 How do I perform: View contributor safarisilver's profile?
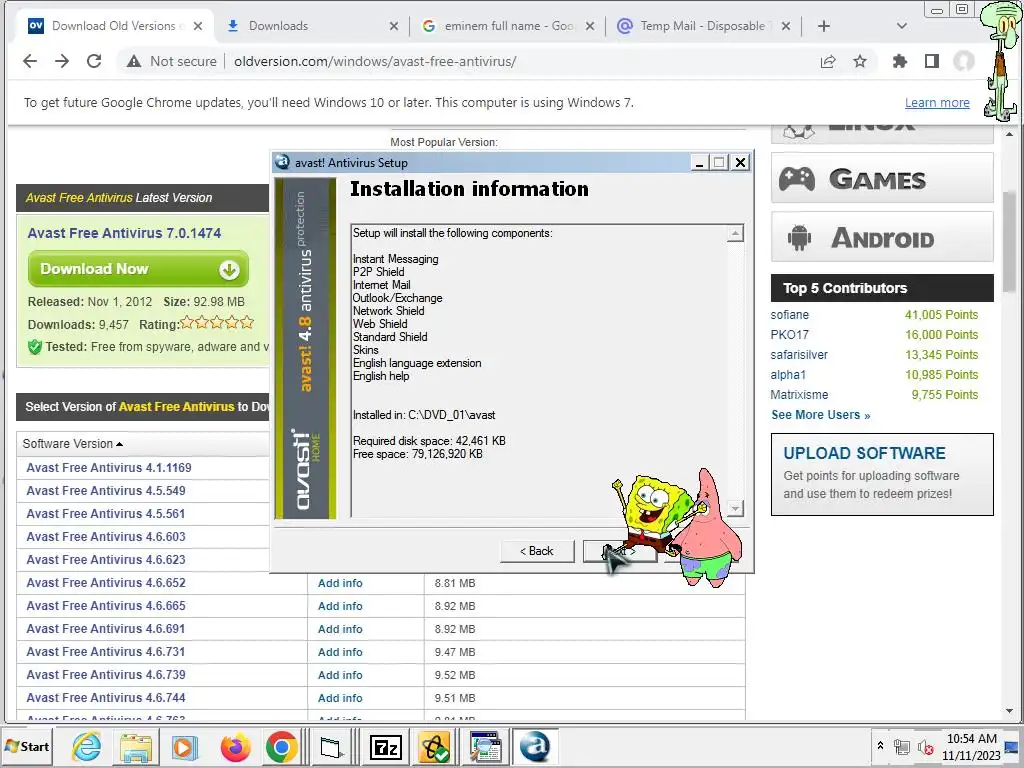tap(799, 355)
